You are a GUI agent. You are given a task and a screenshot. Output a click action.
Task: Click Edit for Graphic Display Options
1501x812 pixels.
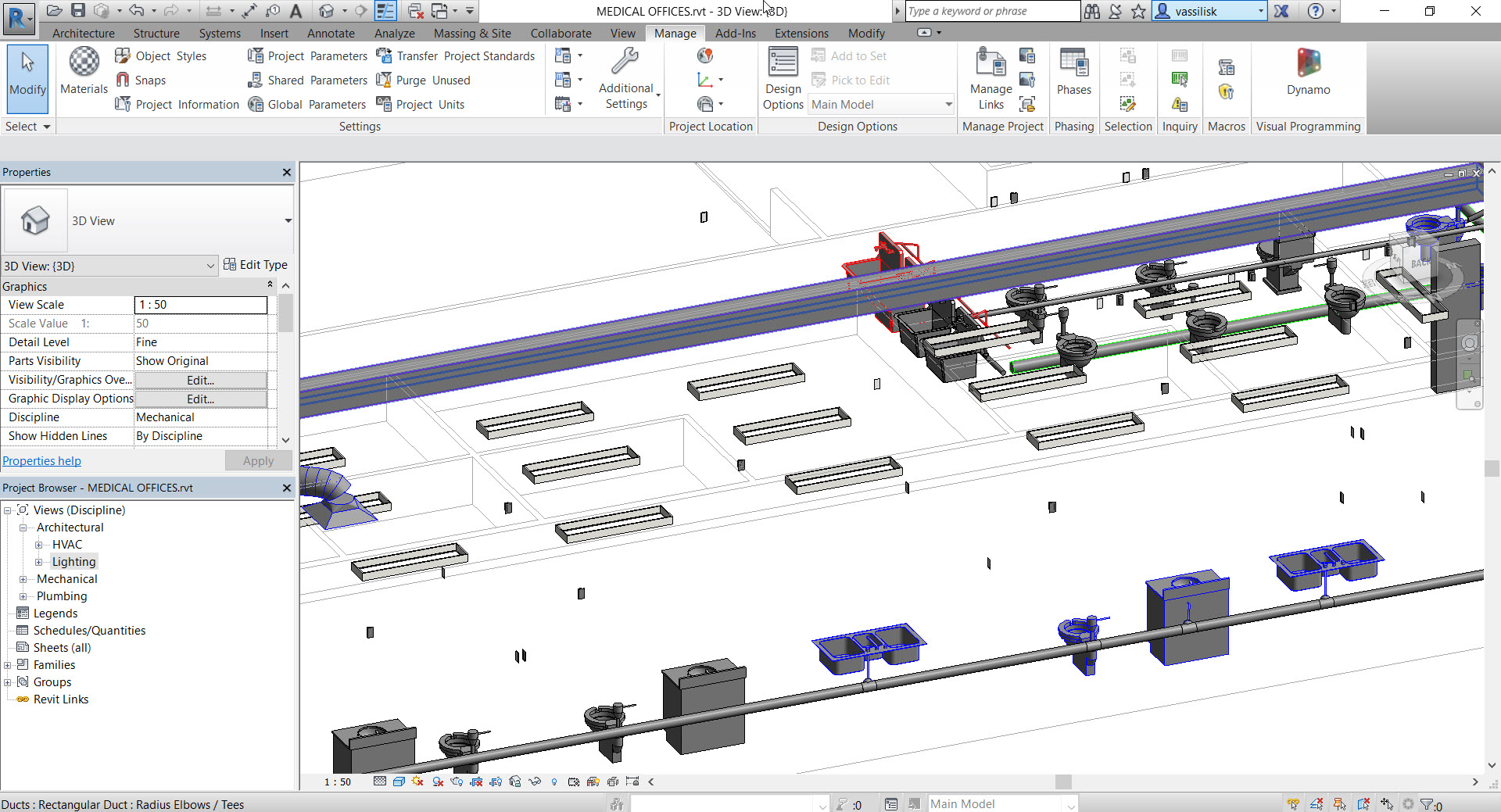click(x=201, y=399)
